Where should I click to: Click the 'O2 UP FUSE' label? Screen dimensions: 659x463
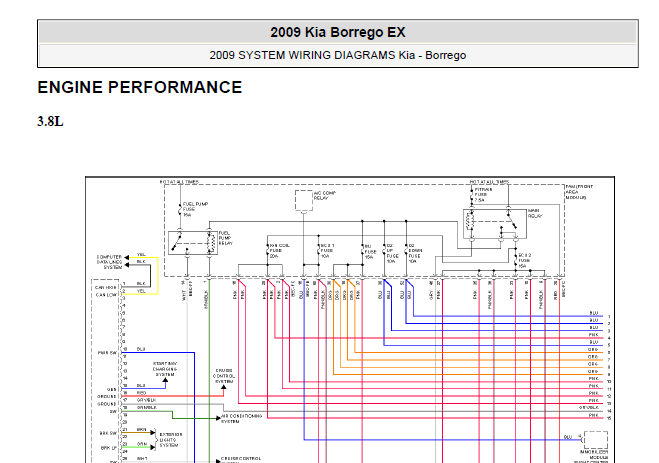(x=392, y=253)
